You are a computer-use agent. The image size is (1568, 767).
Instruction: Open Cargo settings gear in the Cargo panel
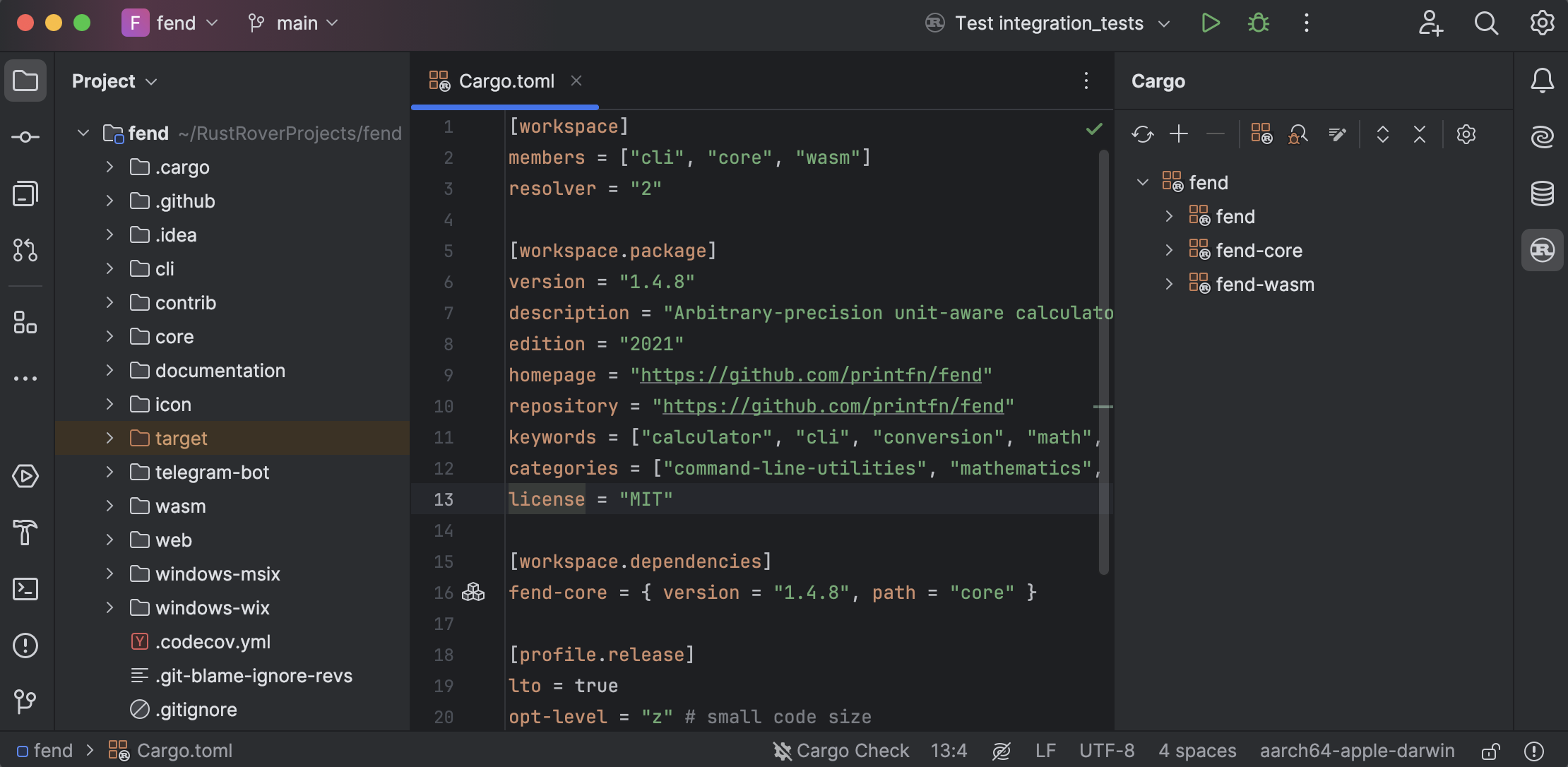click(x=1467, y=133)
